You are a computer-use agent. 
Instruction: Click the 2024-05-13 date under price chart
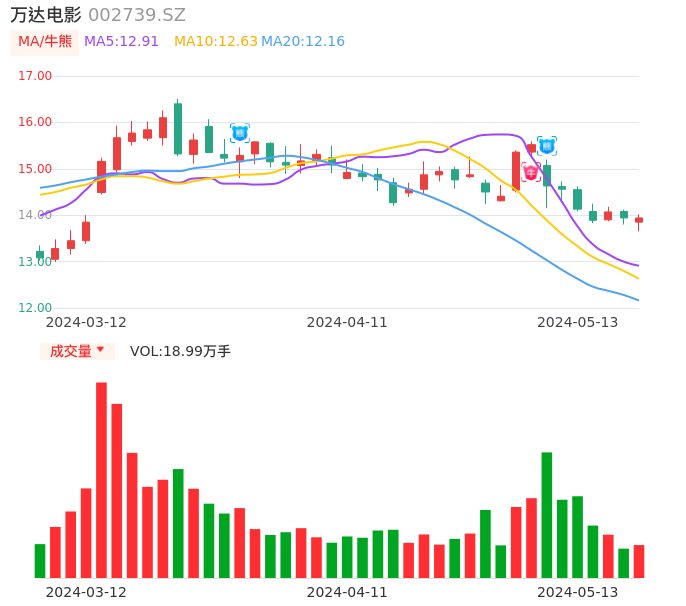[x=578, y=322]
